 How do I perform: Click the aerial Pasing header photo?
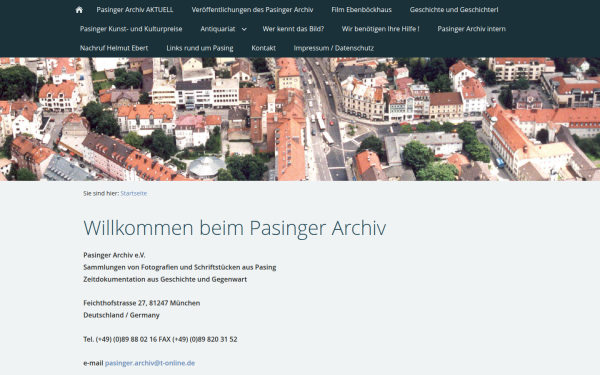300,119
